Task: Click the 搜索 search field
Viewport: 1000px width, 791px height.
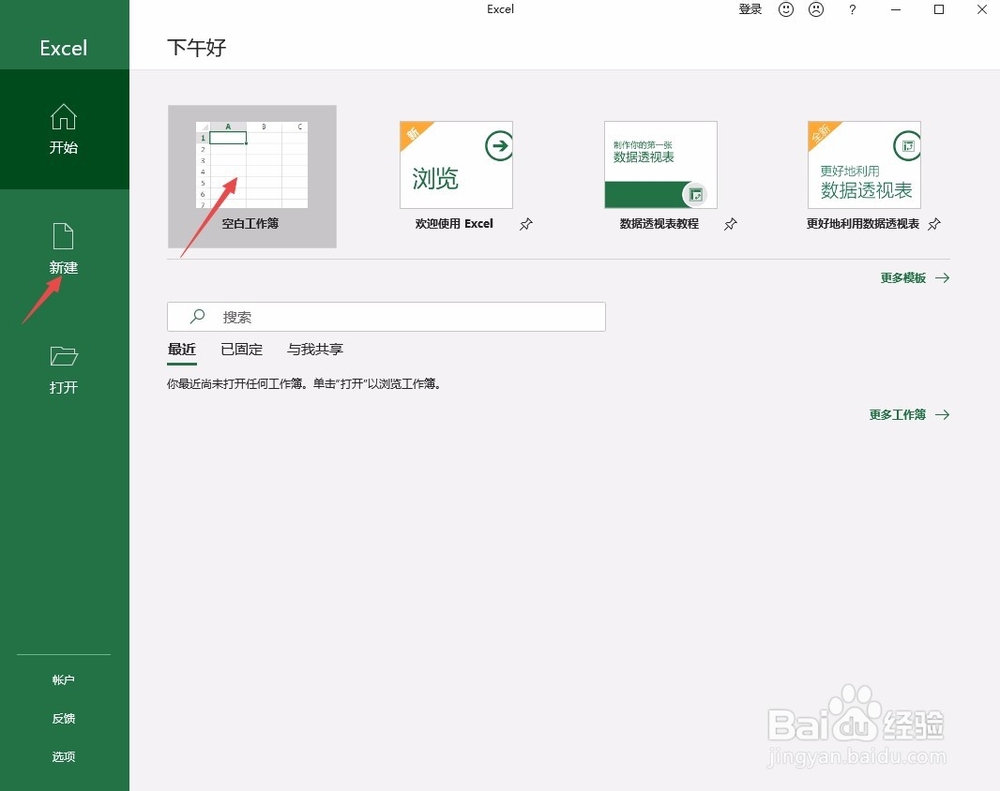Action: (386, 316)
